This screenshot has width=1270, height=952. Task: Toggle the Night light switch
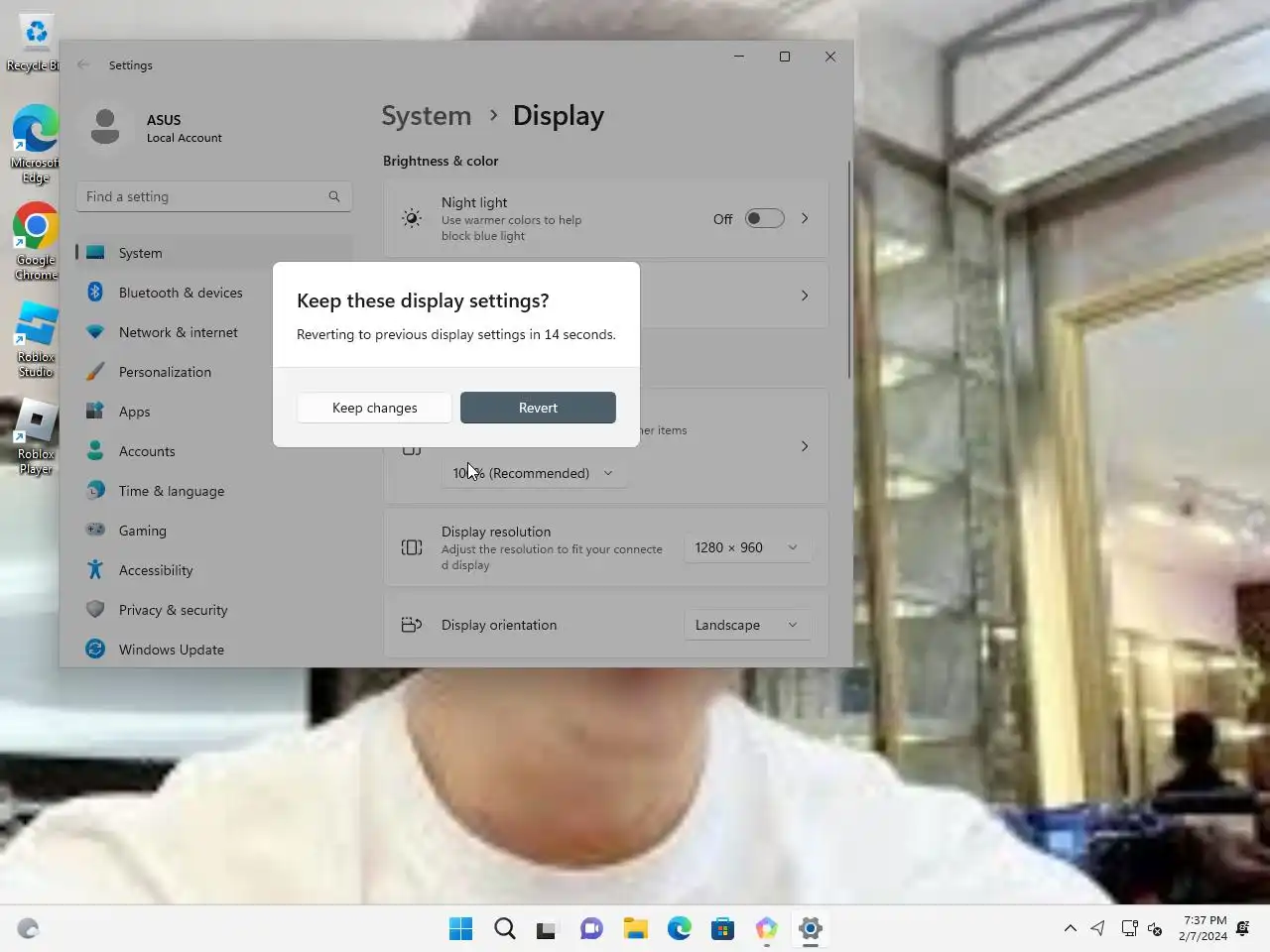click(x=764, y=218)
